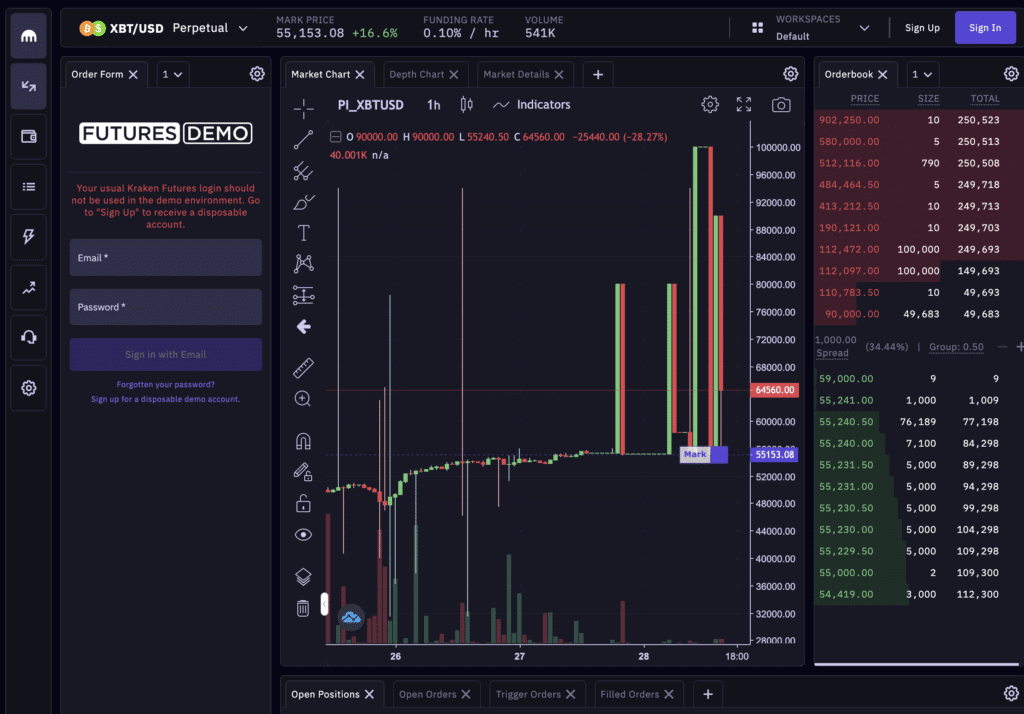Open the XBT/USD Perpetual market dropdown
The image size is (1024, 714).
[x=163, y=28]
